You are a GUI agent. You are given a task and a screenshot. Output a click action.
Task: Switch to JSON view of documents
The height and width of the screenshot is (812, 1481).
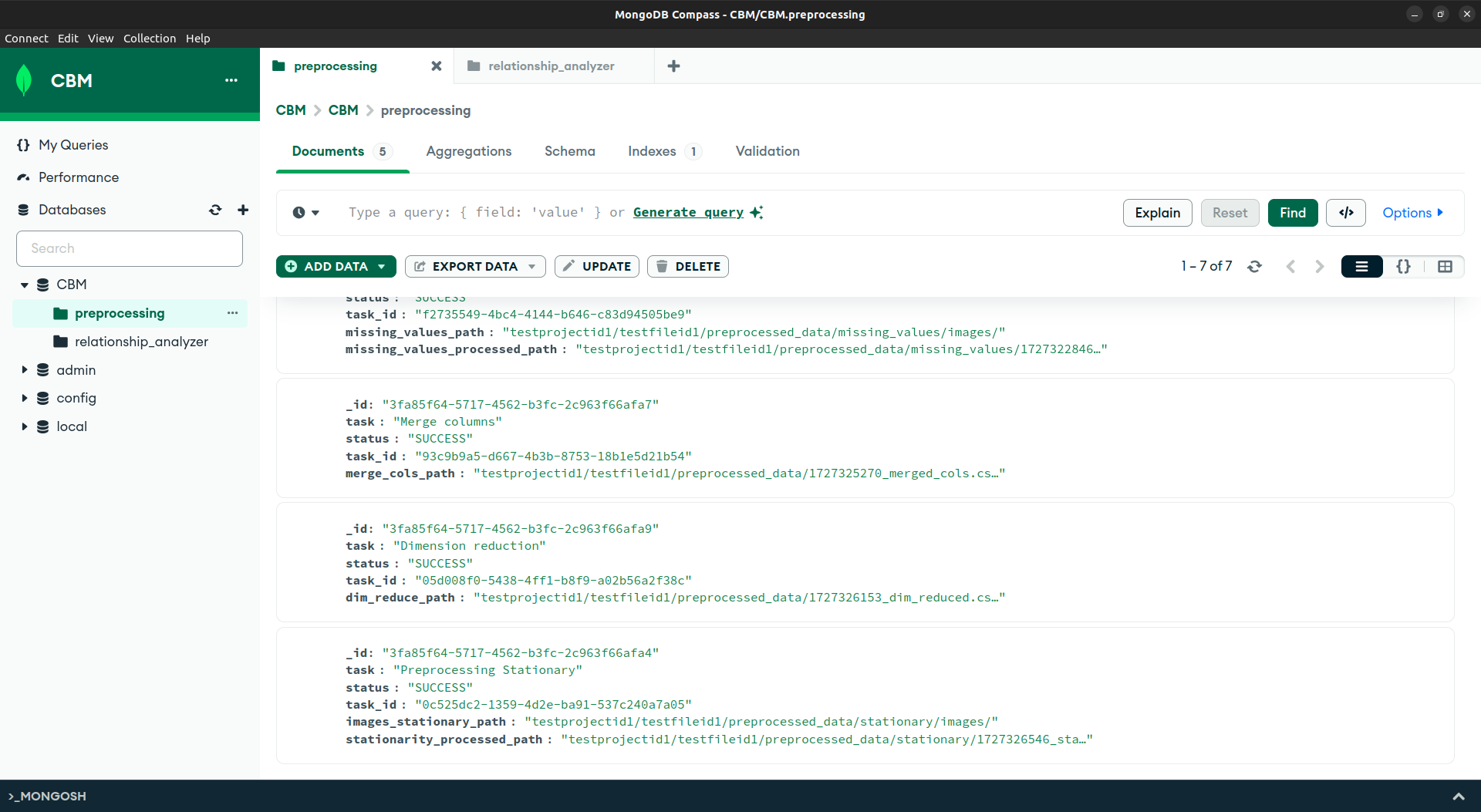[x=1403, y=266]
